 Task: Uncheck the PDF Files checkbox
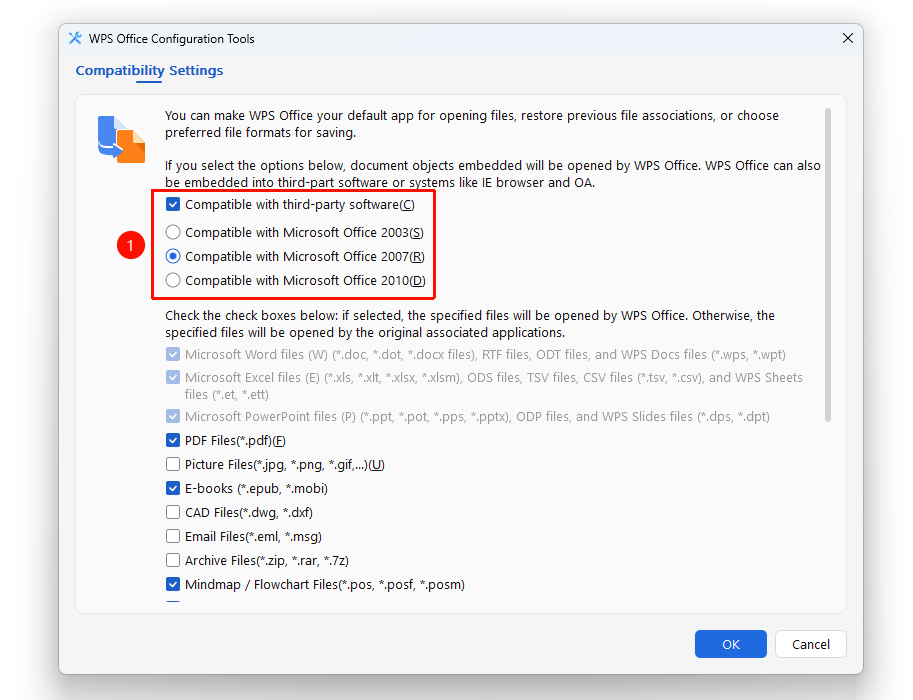(173, 440)
